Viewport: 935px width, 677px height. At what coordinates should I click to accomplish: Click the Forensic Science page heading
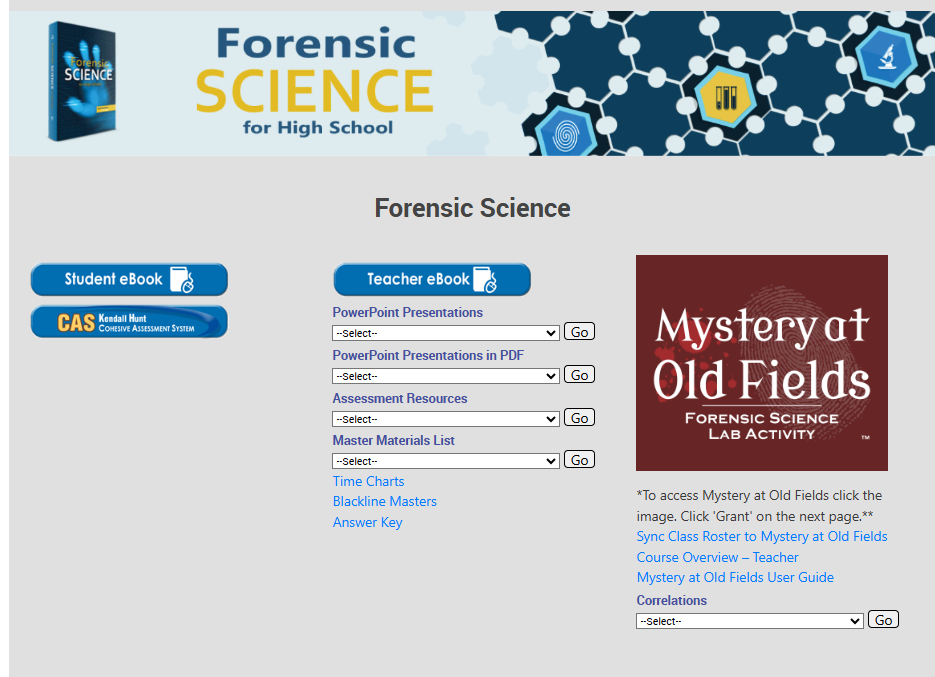(x=472, y=208)
